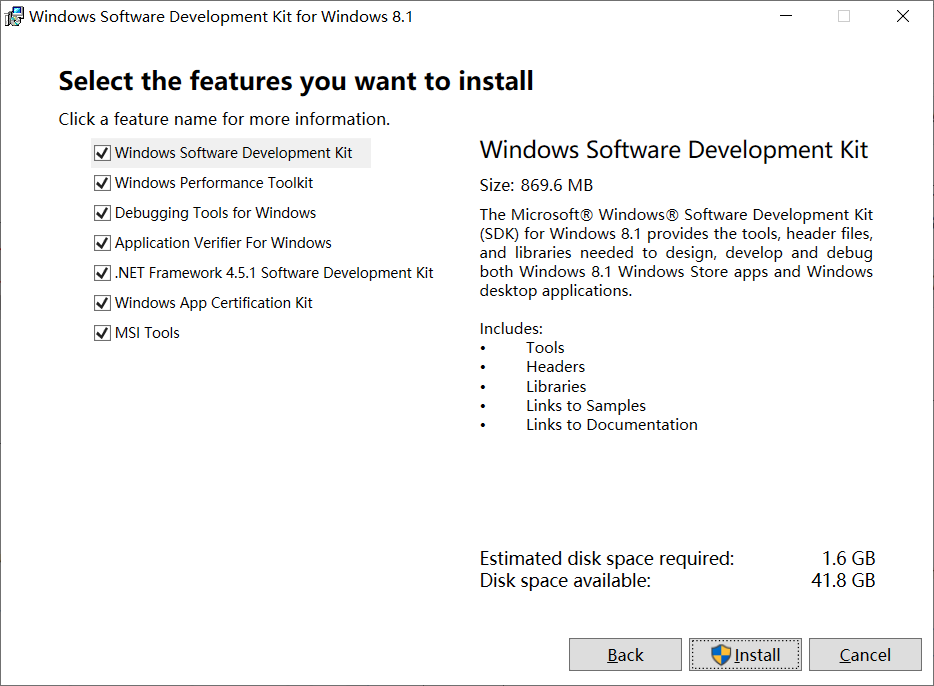
Task: Uncheck the Windows App Certification Kit checkbox
Action: [102, 303]
